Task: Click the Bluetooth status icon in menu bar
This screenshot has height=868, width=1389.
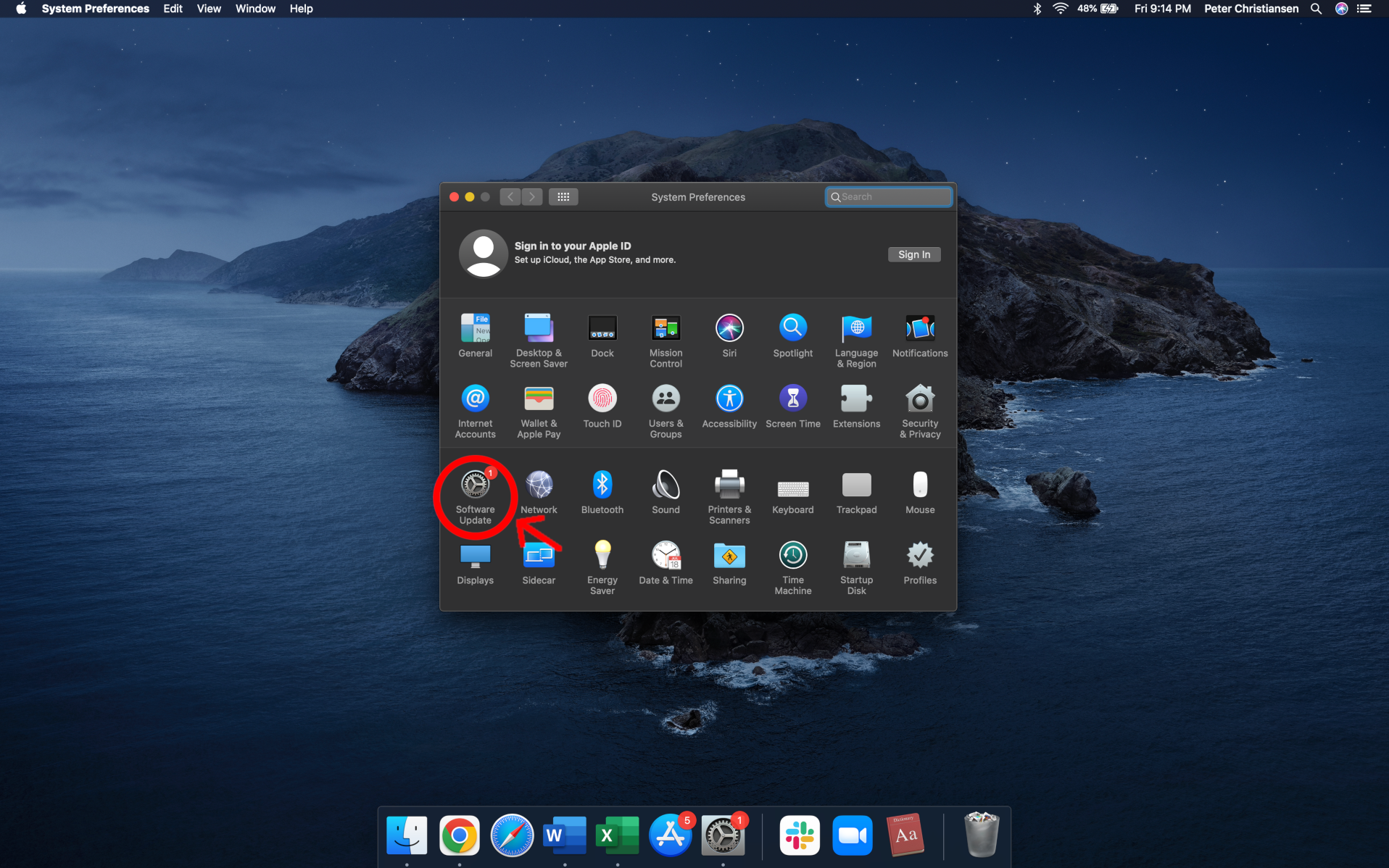Action: [x=1037, y=9]
